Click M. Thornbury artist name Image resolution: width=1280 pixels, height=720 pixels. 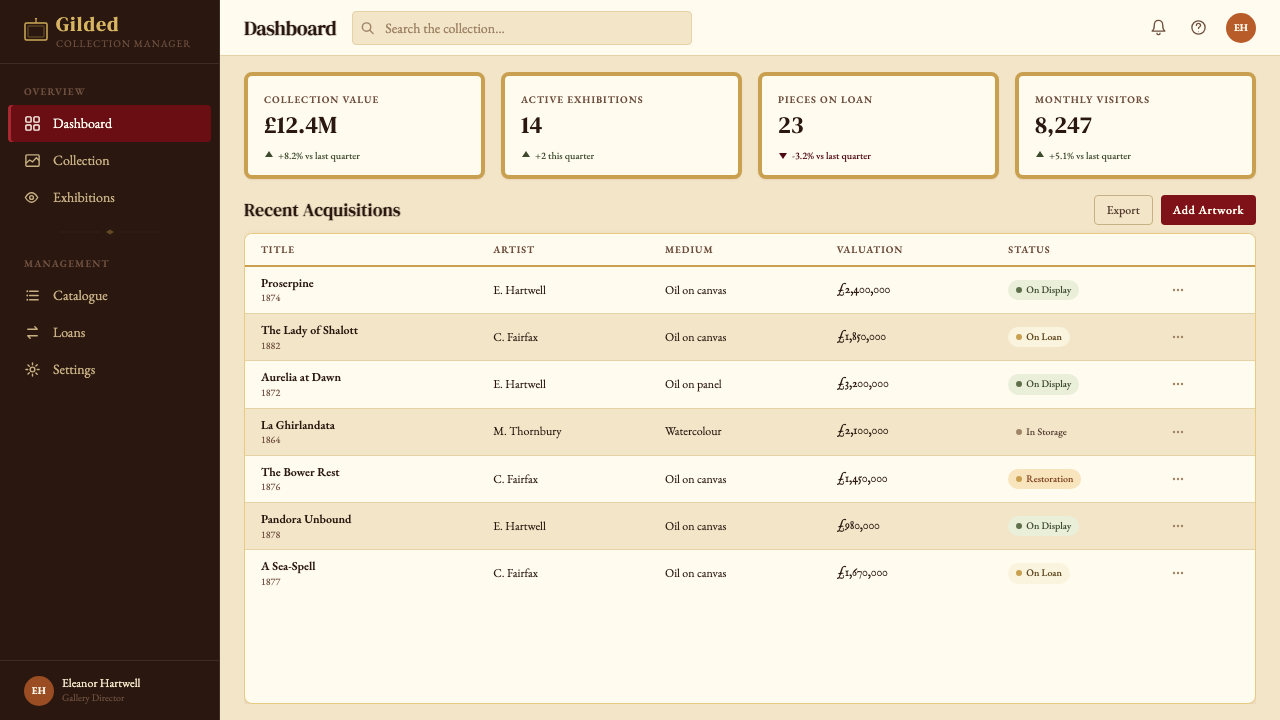click(x=527, y=432)
